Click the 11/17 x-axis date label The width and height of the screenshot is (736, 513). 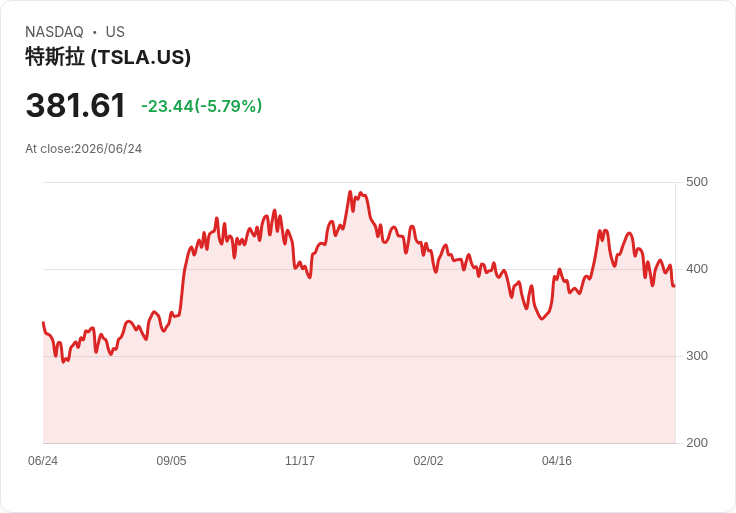(x=300, y=460)
